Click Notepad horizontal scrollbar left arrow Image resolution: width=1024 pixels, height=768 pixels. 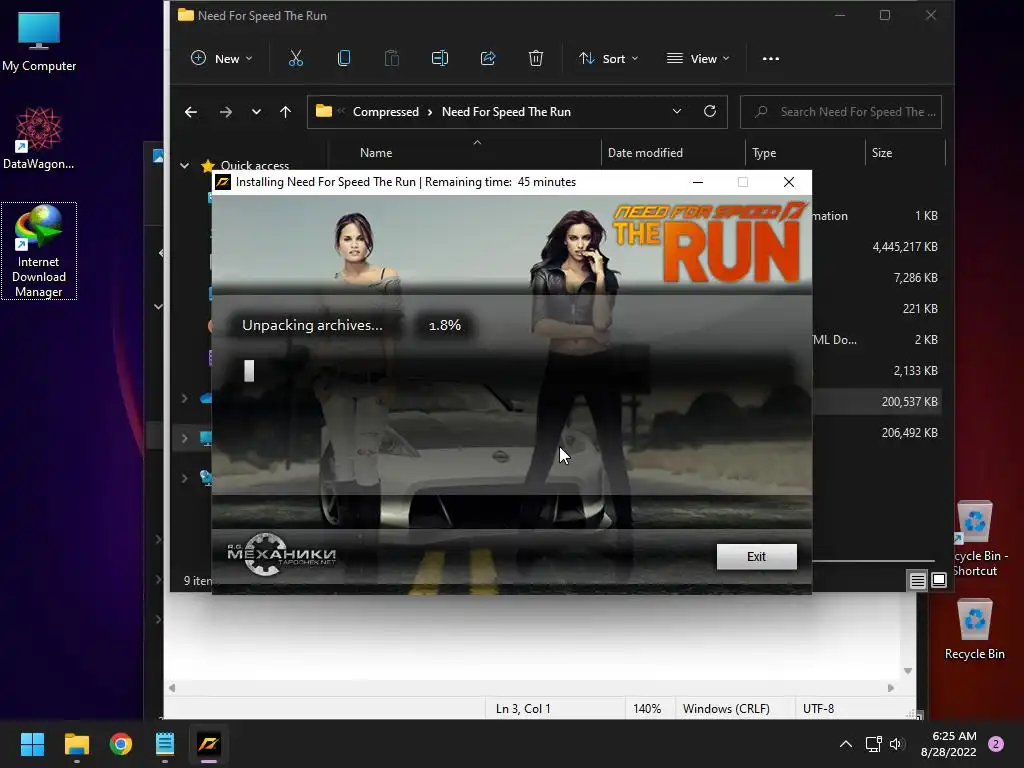172,688
